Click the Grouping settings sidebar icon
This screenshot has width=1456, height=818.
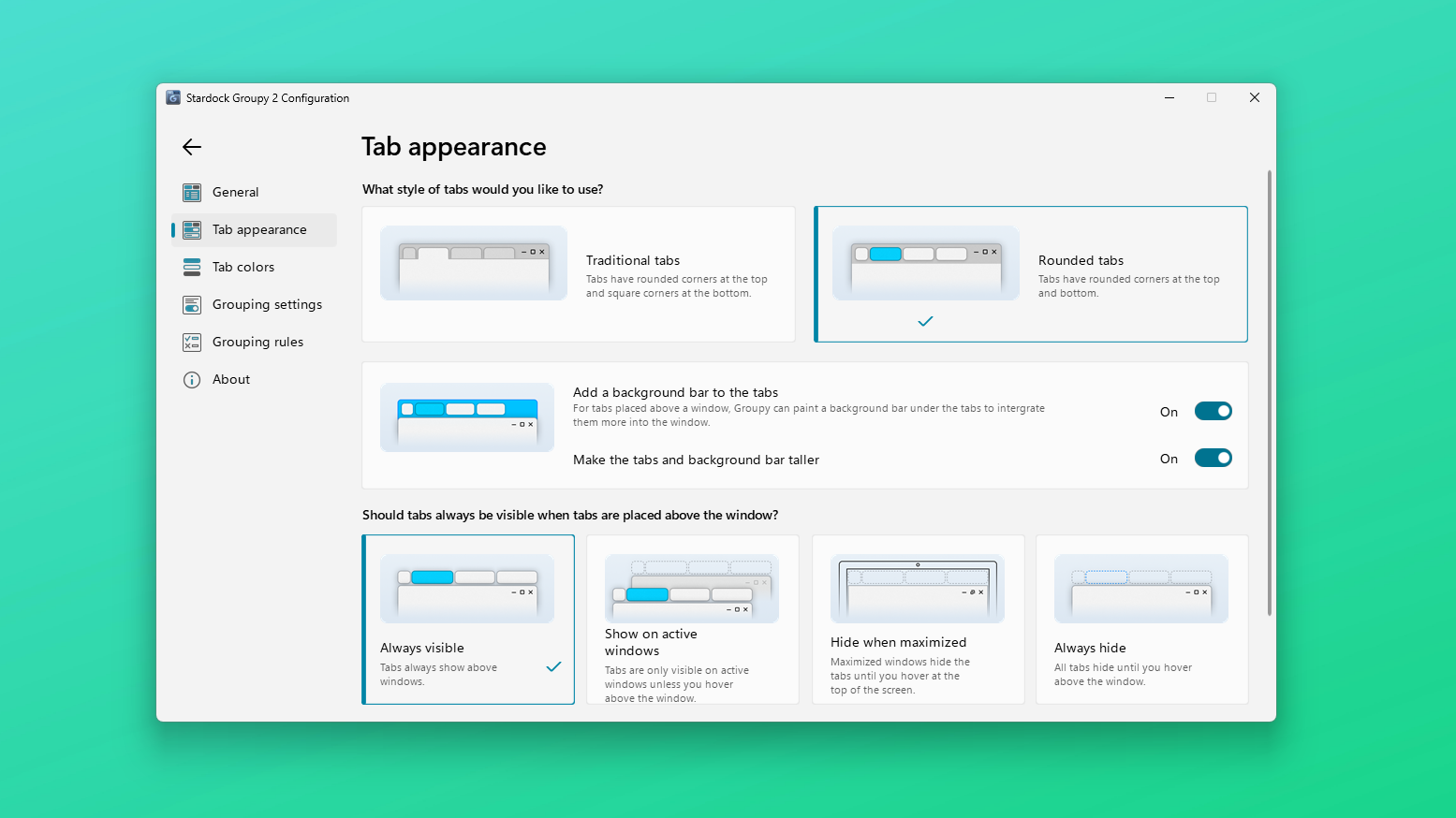click(x=192, y=304)
